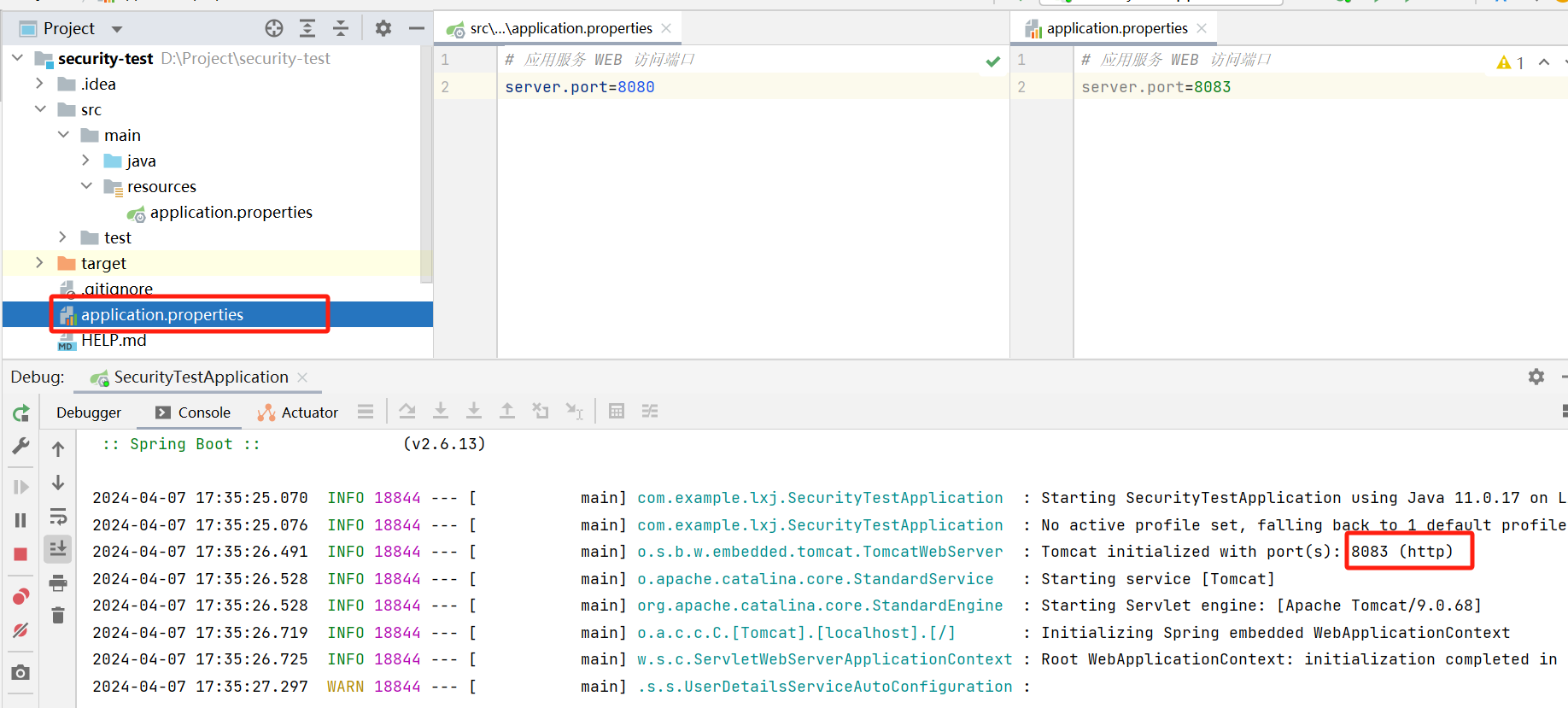The height and width of the screenshot is (708, 1568).
Task: Click the Rerun debug session icon
Action: pos(21,414)
